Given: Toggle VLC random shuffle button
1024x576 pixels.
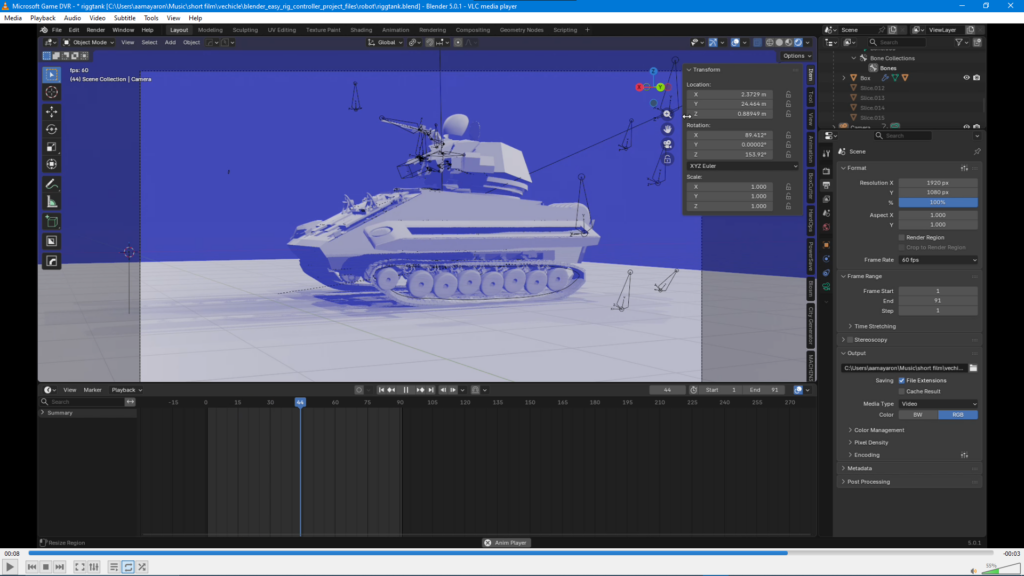Looking at the screenshot, I should [x=142, y=567].
